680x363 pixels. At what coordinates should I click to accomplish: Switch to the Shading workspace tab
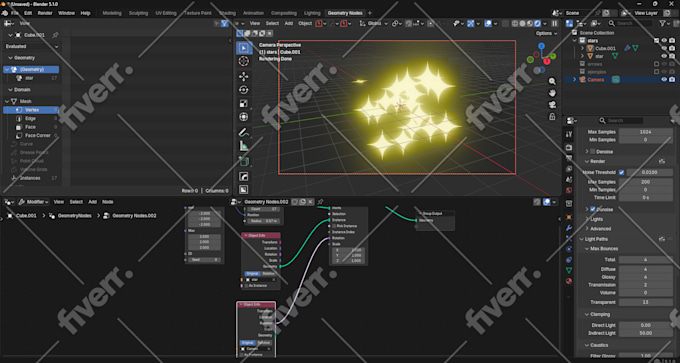pyautogui.click(x=227, y=13)
